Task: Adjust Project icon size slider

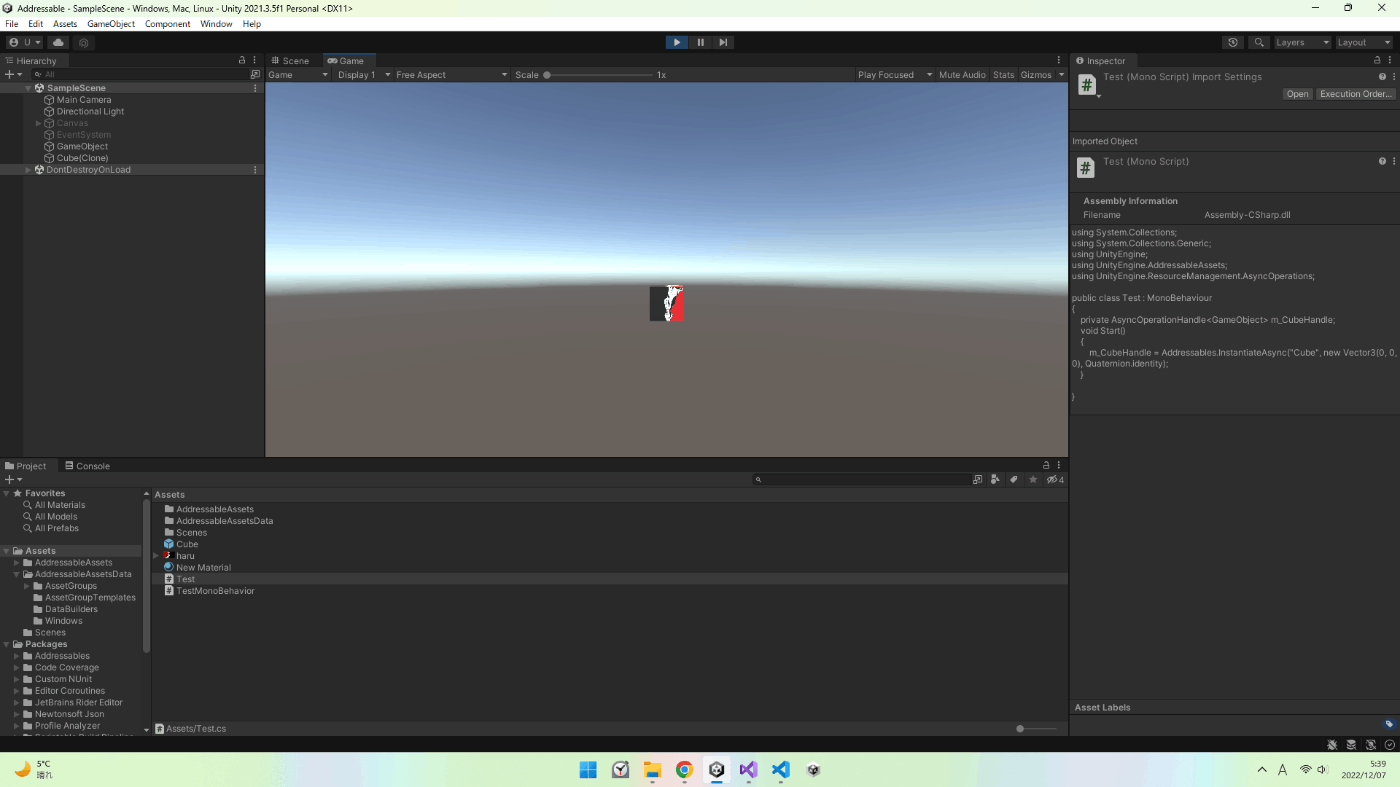Action: point(1037,729)
